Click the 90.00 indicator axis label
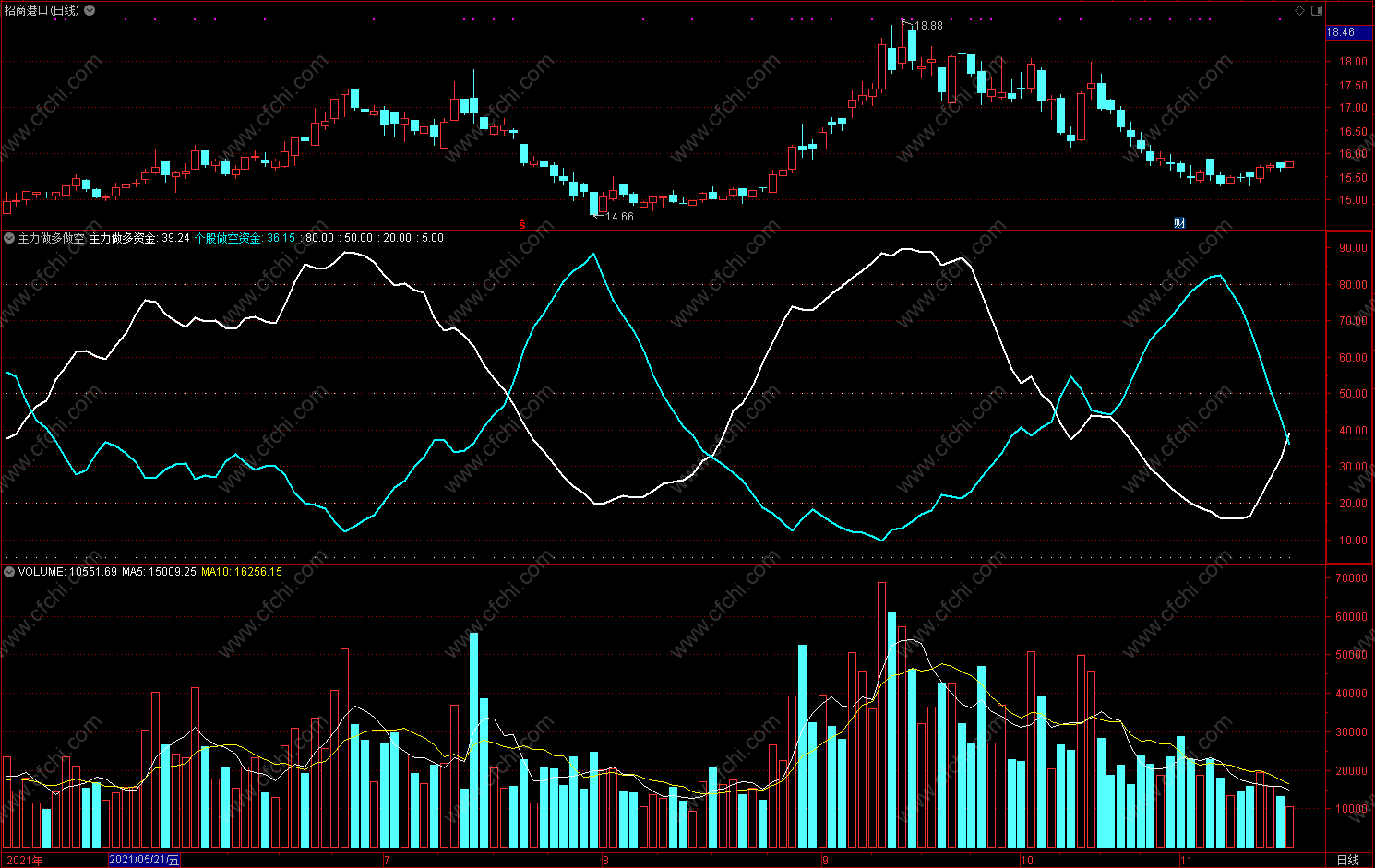This screenshot has width=1375, height=868. point(1353,248)
